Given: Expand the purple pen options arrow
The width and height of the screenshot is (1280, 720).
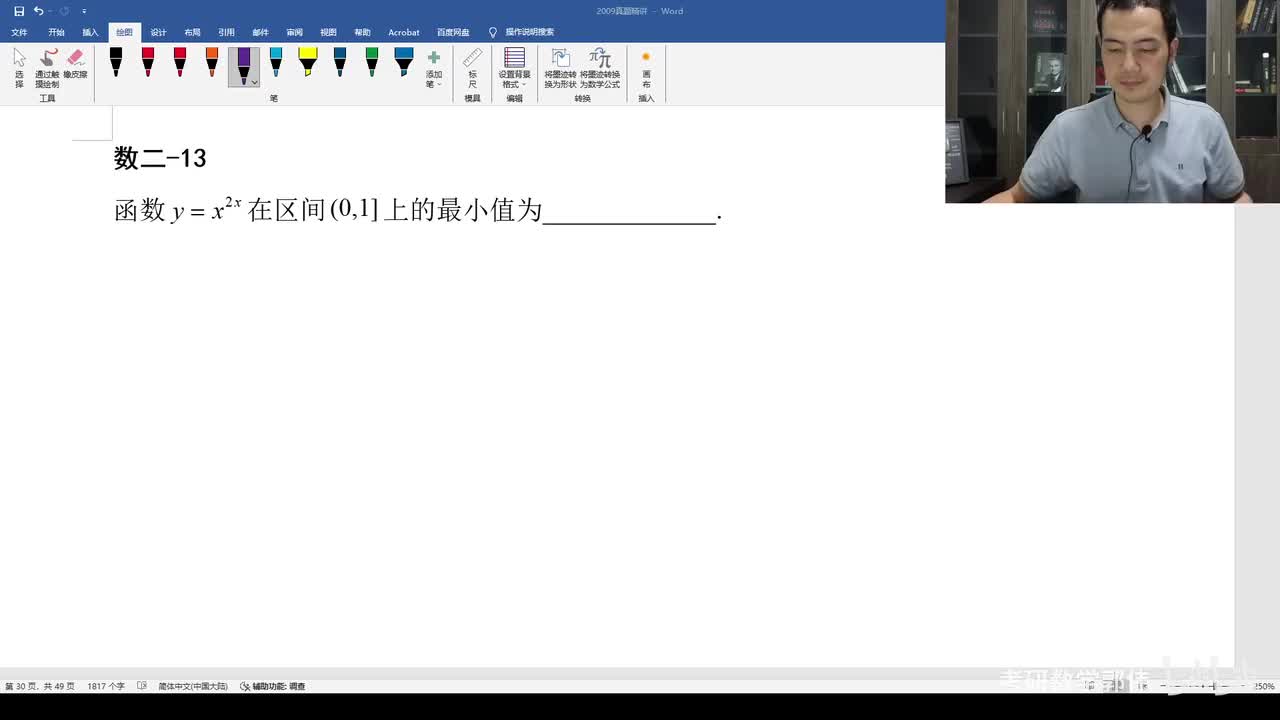Looking at the screenshot, I should click(x=254, y=82).
